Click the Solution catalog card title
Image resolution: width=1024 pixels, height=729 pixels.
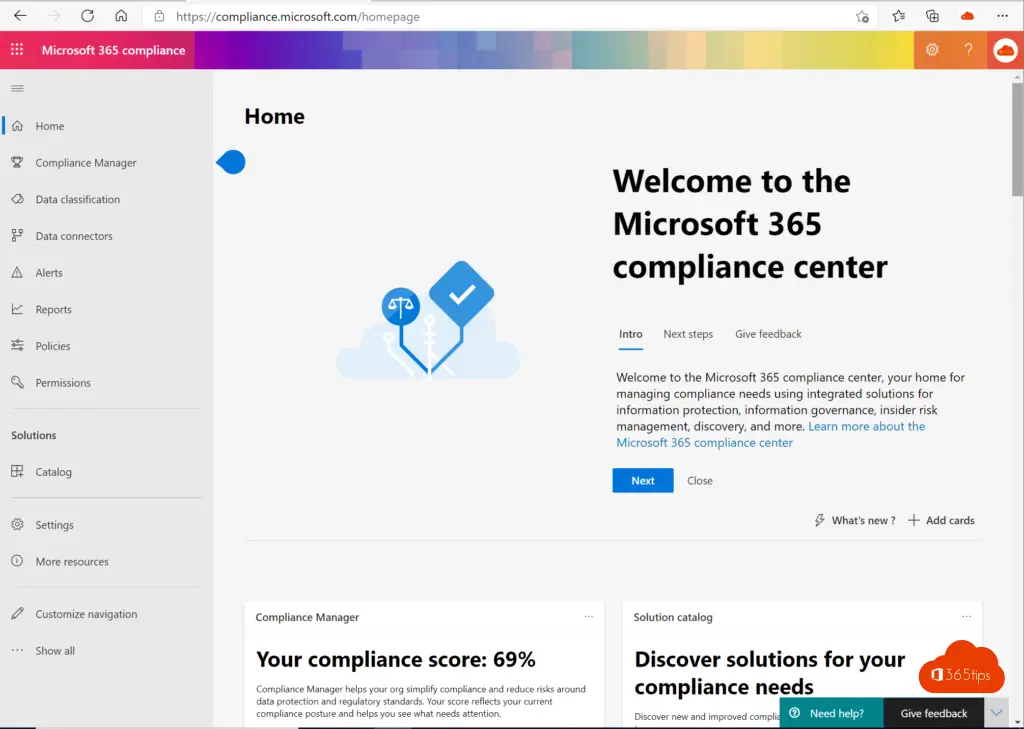coord(673,617)
